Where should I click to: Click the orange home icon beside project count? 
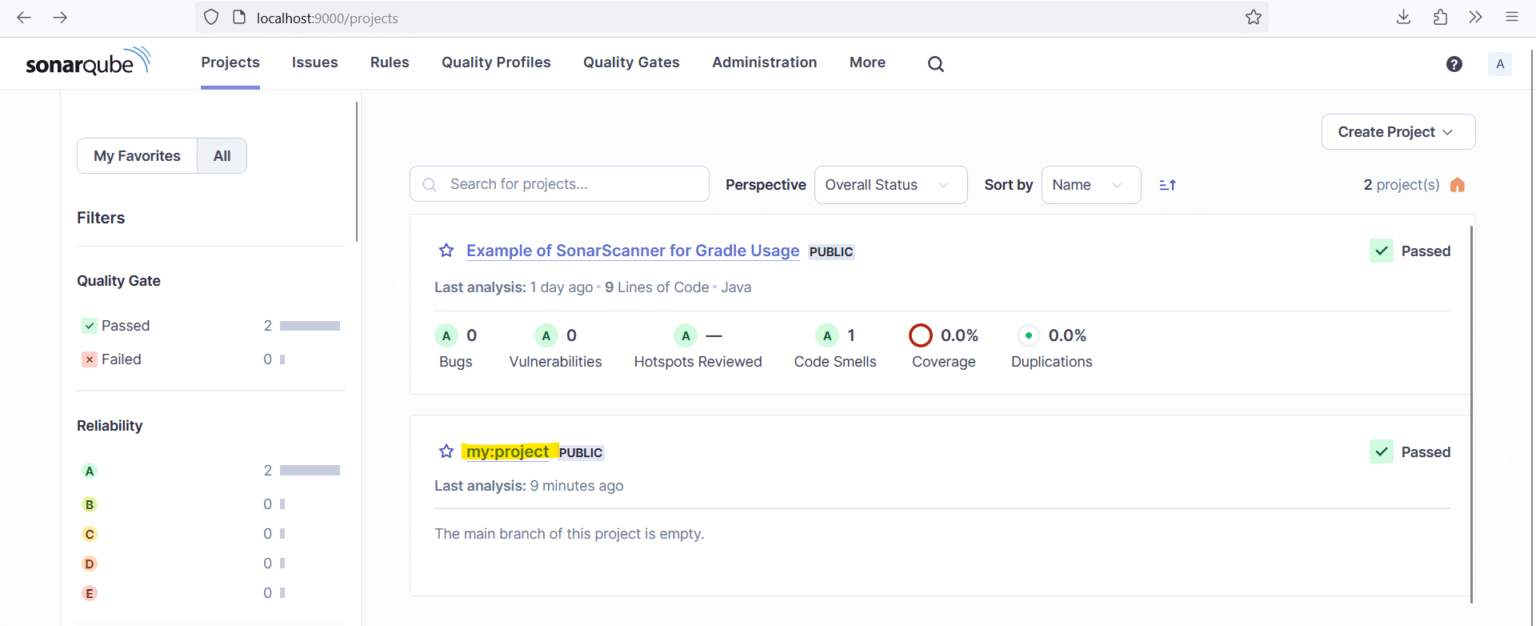[x=1457, y=185]
